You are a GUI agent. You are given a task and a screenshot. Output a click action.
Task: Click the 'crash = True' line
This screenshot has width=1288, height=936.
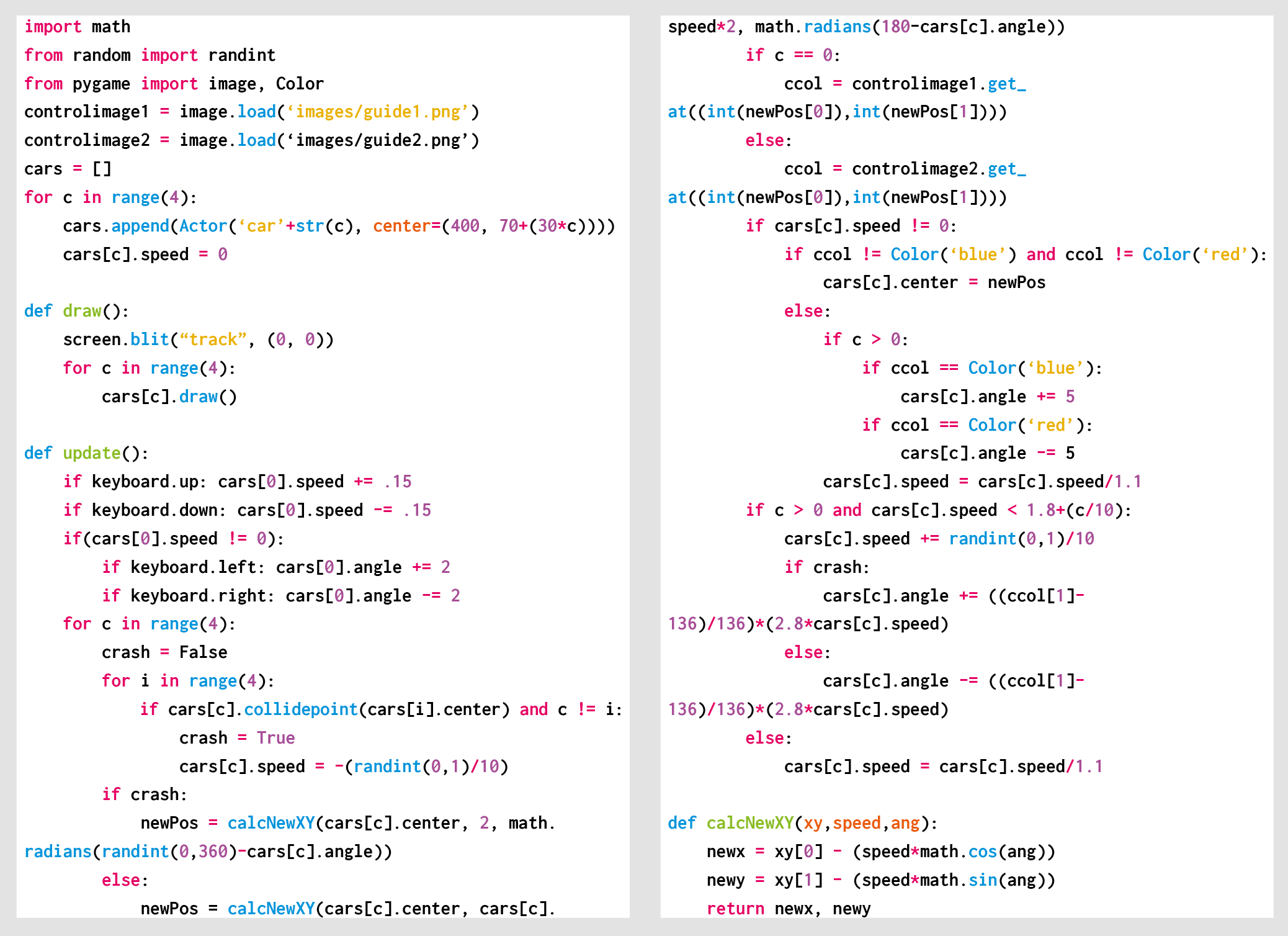[x=236, y=738]
